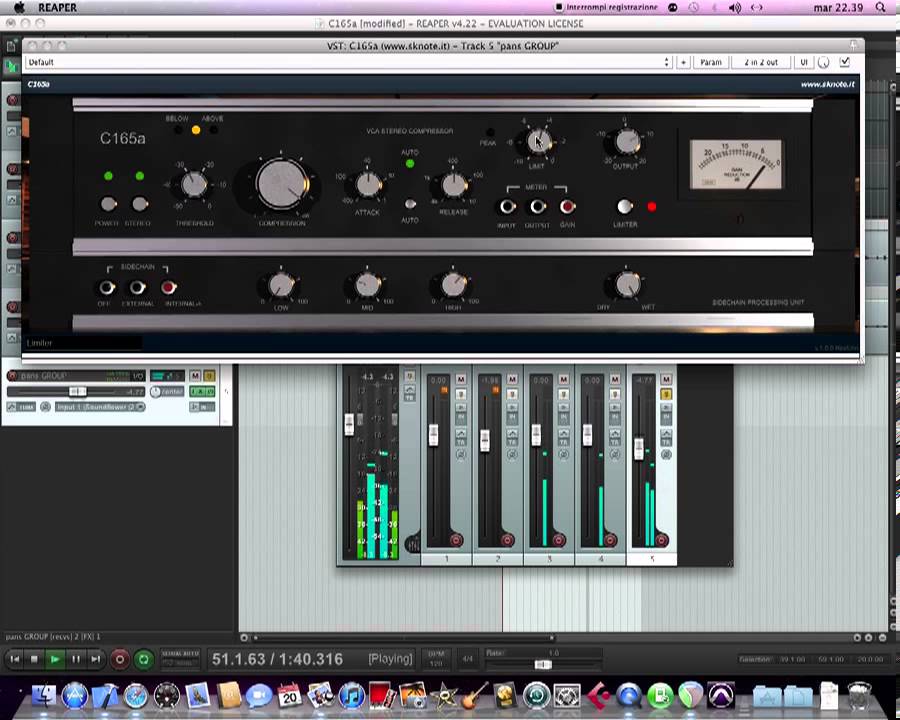Click the sidechain MID knob
Screen dimensions: 900x720
[x=368, y=285]
